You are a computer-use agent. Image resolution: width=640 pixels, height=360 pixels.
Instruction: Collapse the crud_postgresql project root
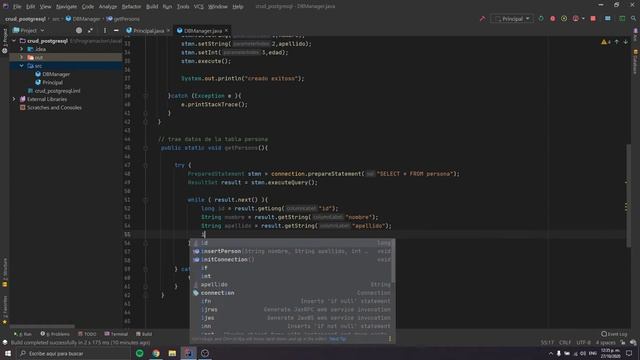14,41
